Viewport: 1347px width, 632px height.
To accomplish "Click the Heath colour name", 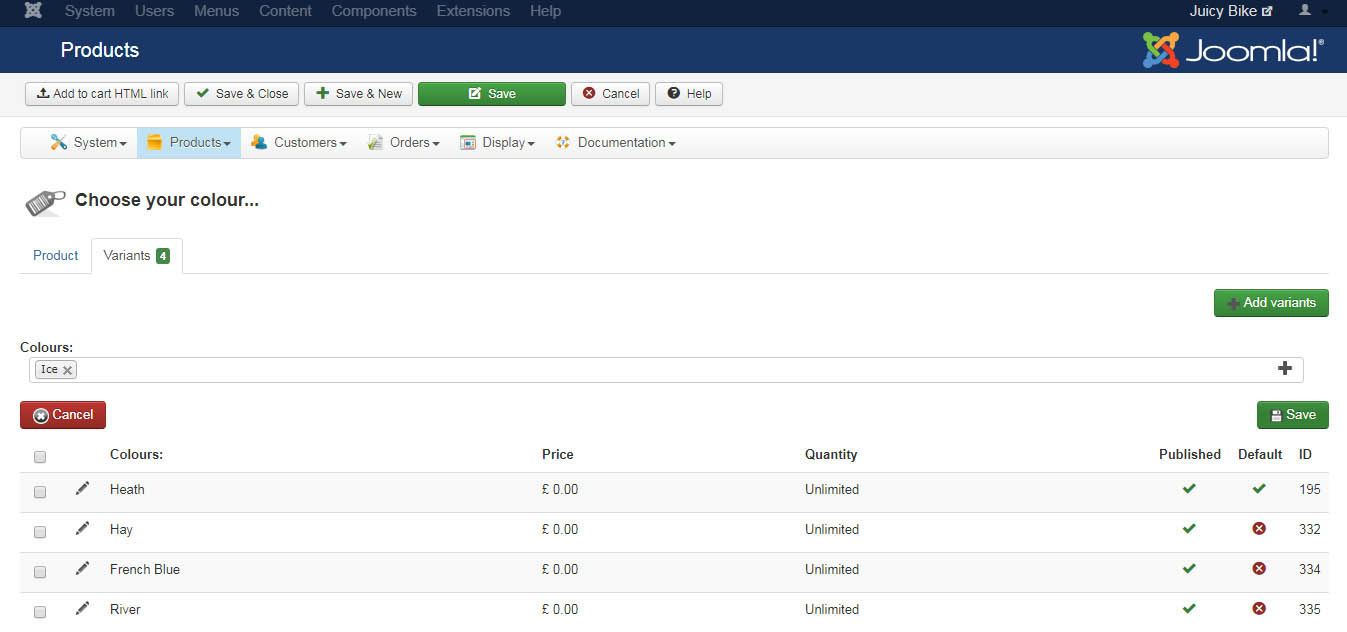I will (x=127, y=489).
